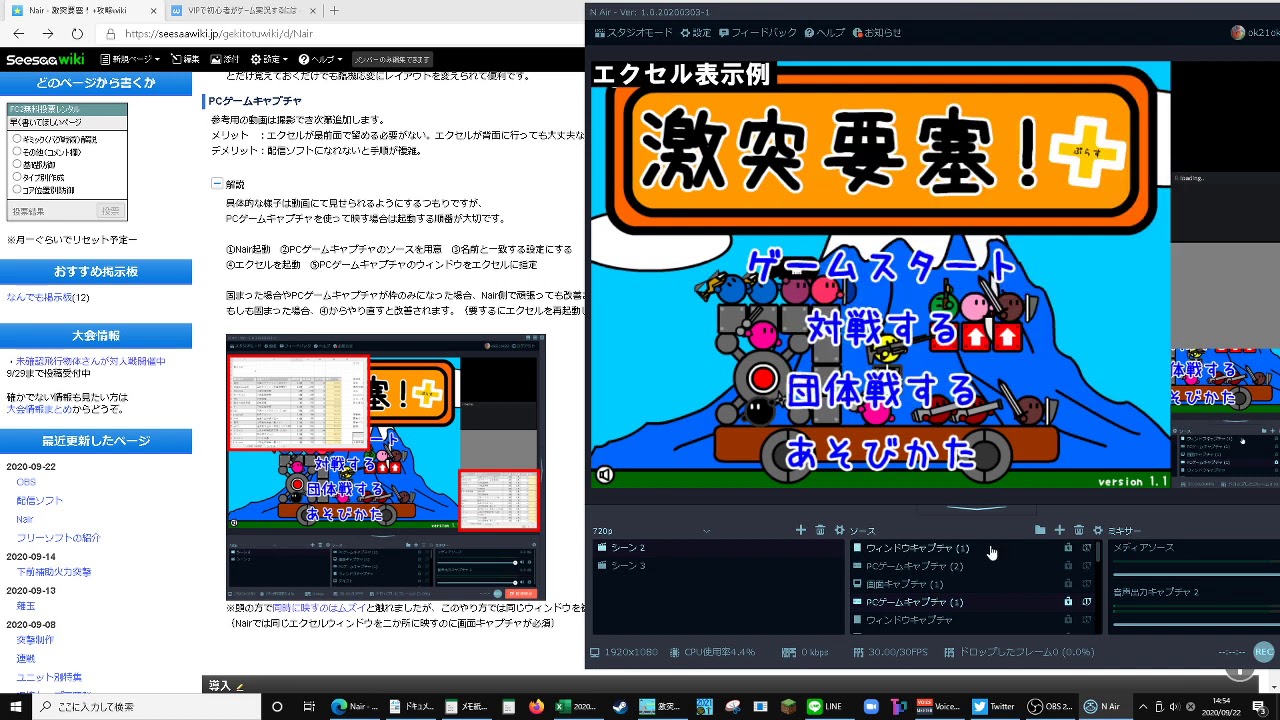Screen dimensions: 1280x720
Task: Select ギミック(バグ戦術)解説 poll option
Action: pos(17,139)
